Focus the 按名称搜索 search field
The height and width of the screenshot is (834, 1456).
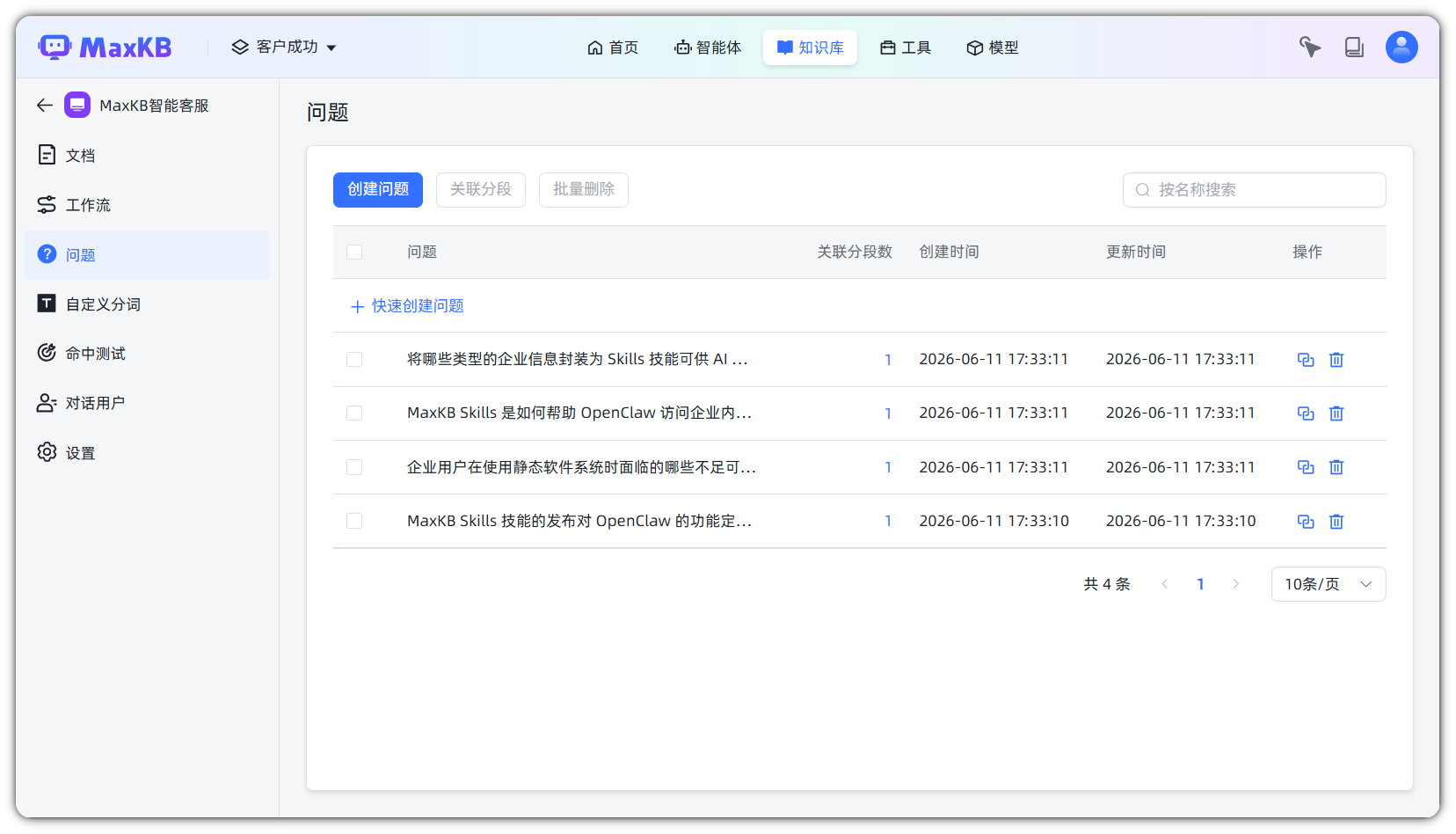pos(1255,190)
